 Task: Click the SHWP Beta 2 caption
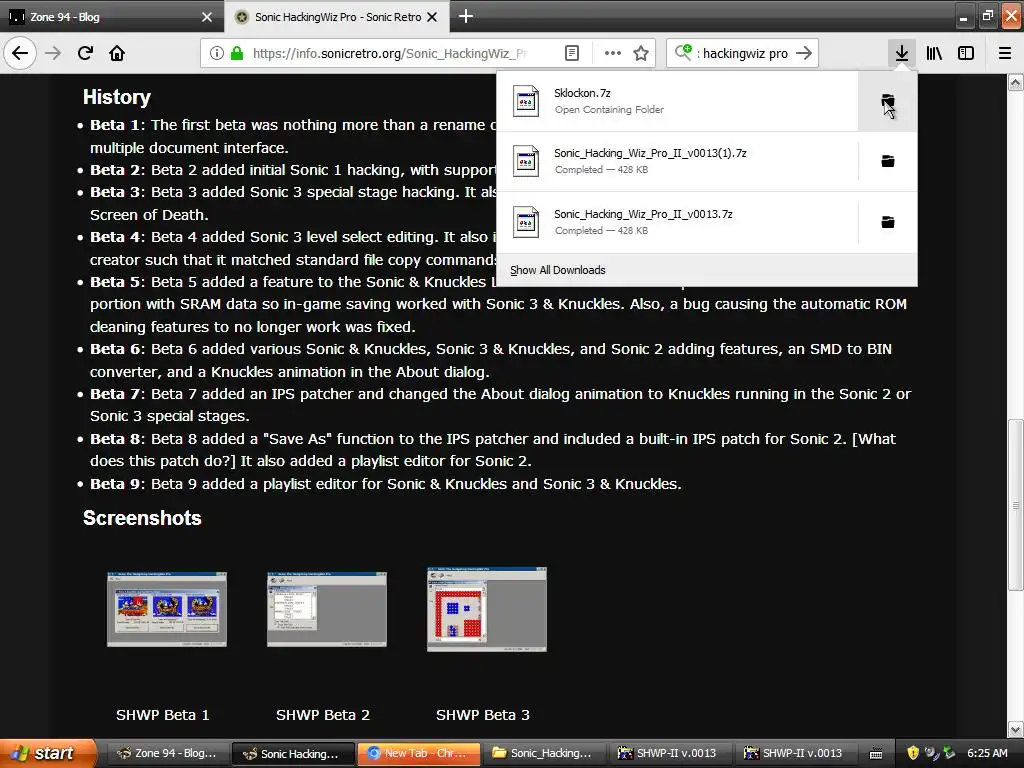pyautogui.click(x=323, y=715)
